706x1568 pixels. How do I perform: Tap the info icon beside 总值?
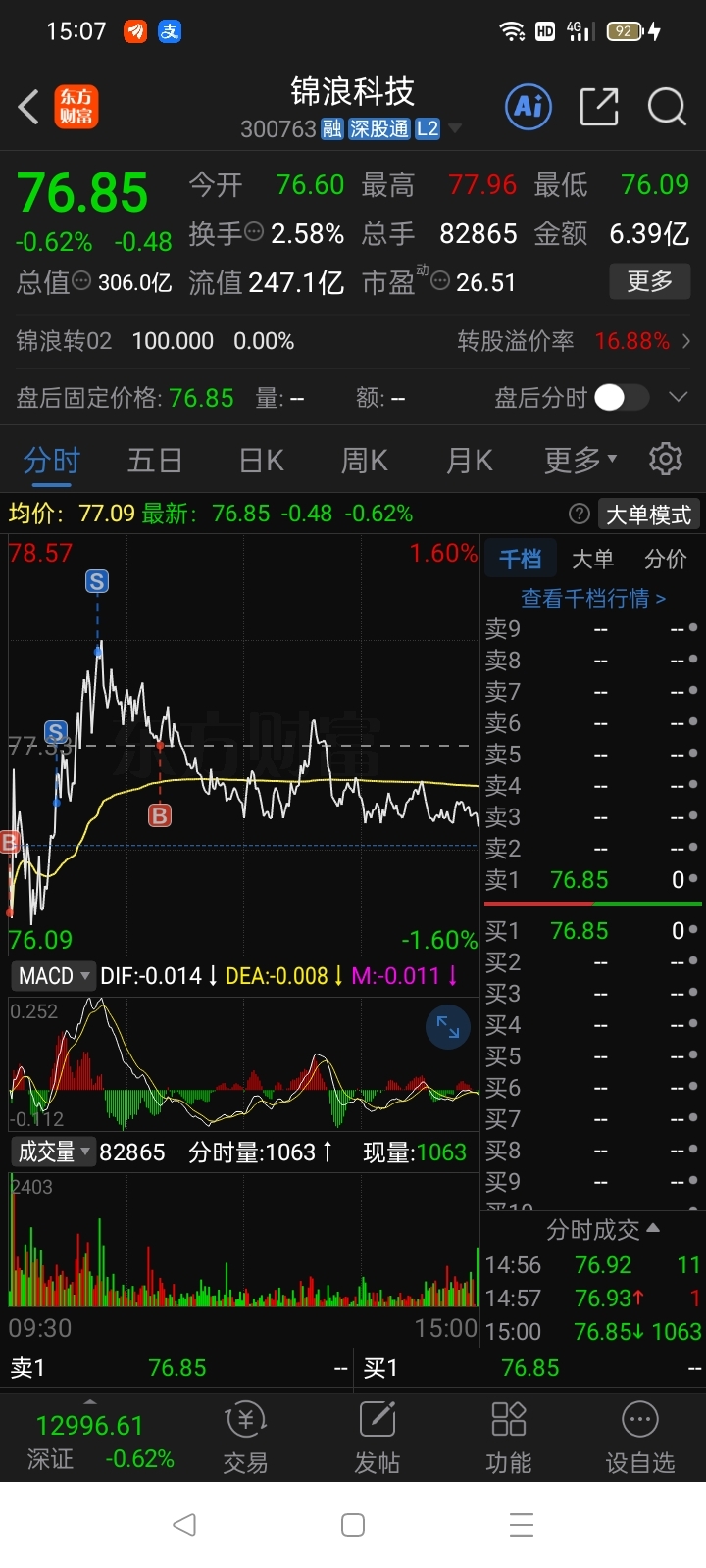click(82, 281)
